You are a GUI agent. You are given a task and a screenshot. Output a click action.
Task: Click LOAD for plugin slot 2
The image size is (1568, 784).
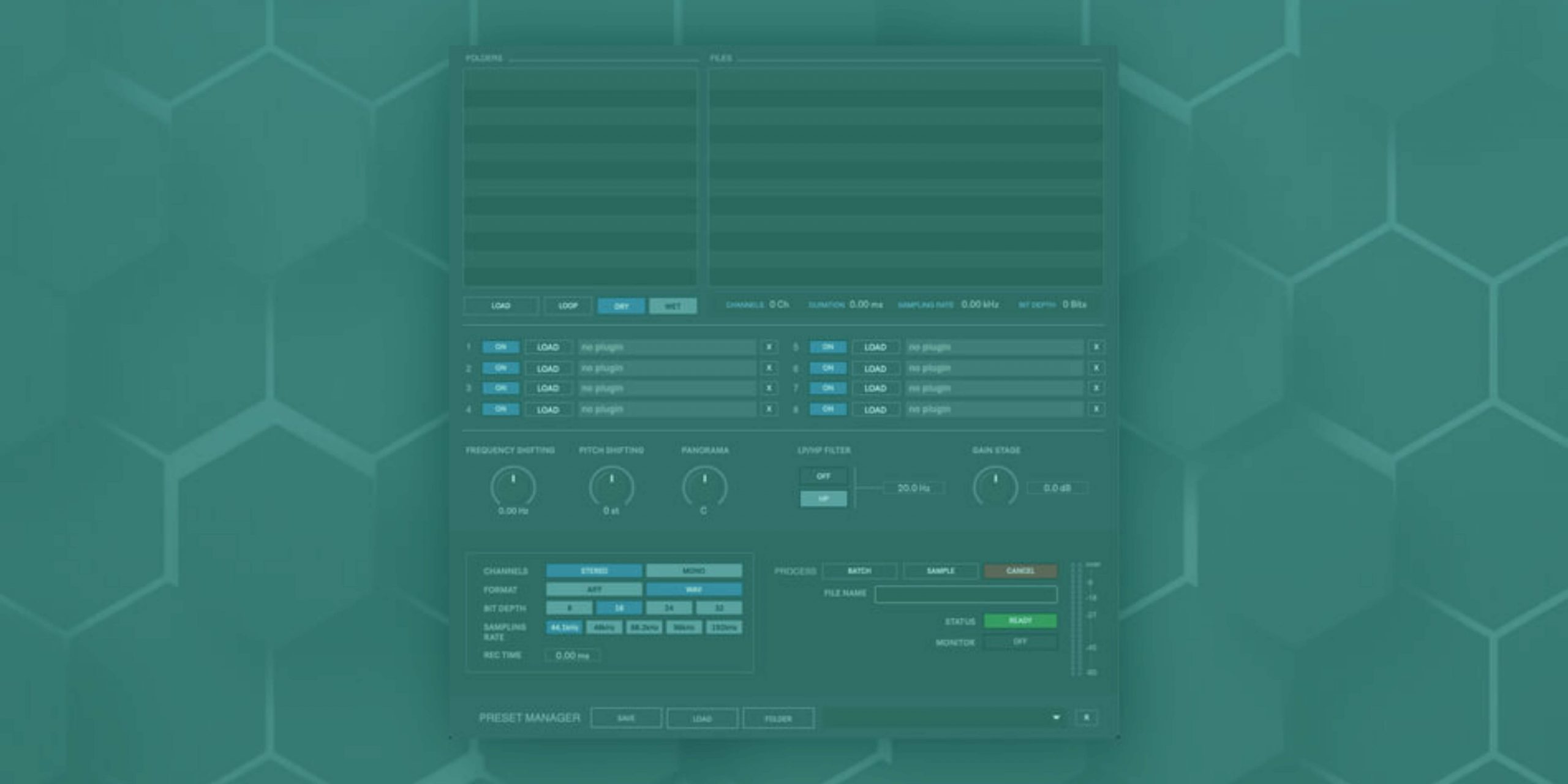click(548, 369)
